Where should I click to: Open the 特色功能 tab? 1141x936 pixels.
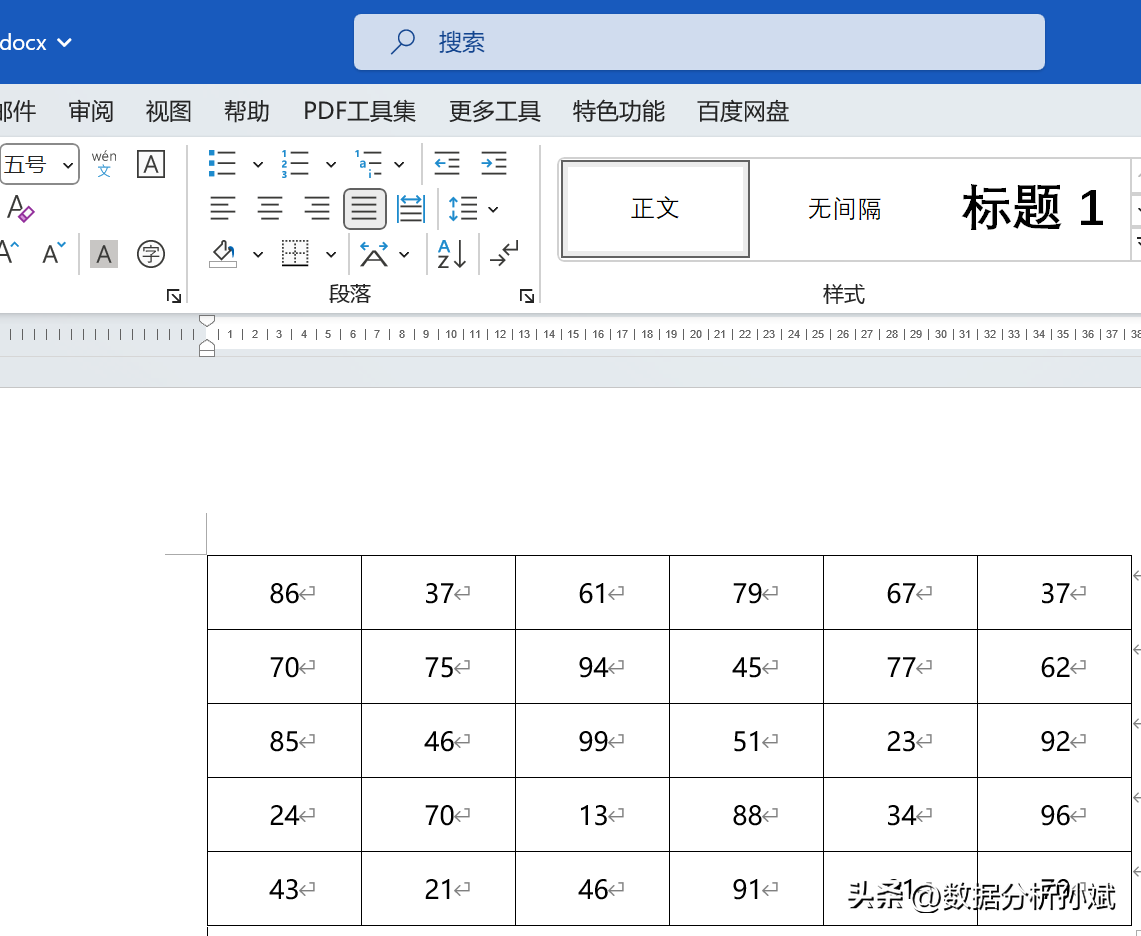coord(619,111)
